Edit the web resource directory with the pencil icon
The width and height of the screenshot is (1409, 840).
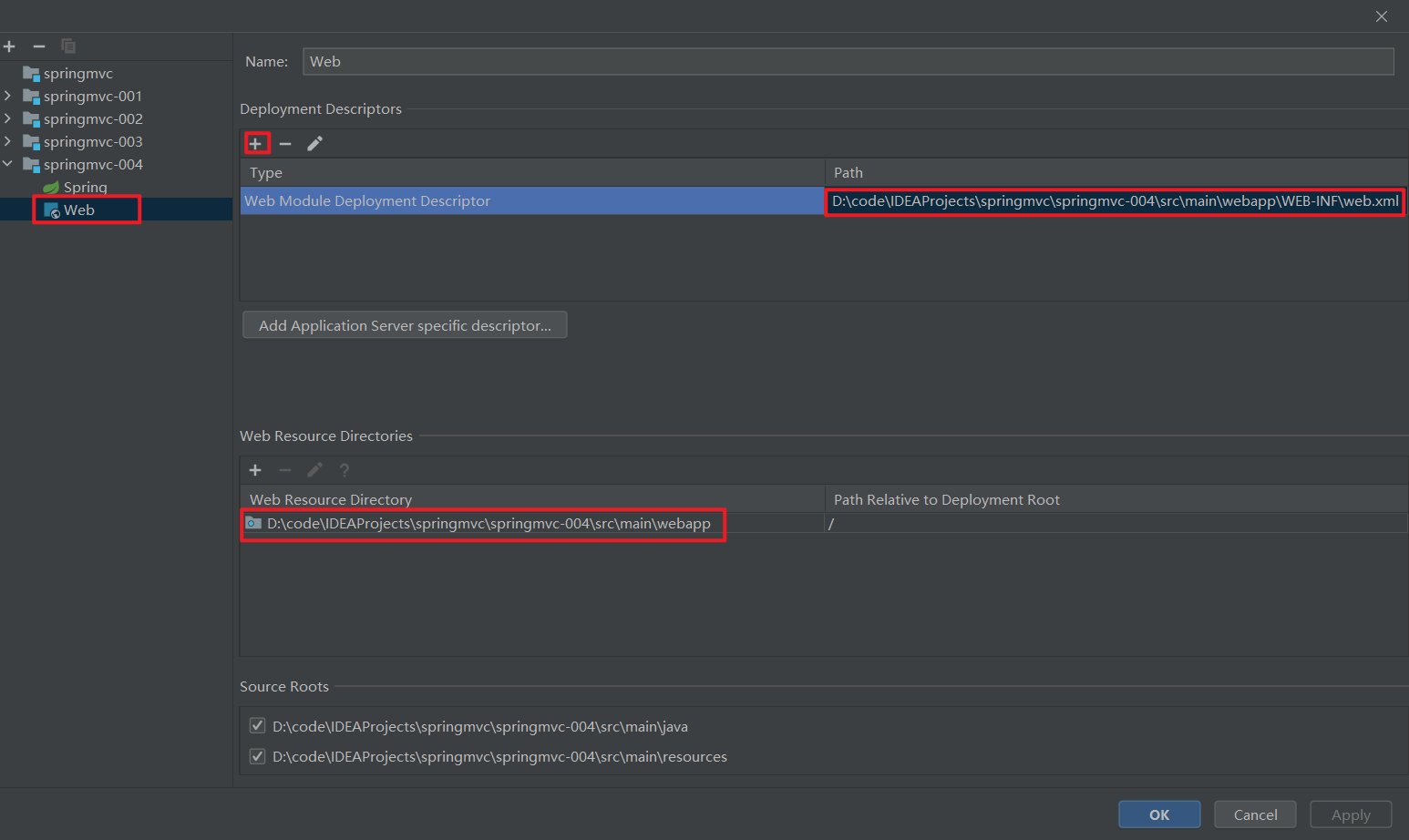tap(314, 470)
